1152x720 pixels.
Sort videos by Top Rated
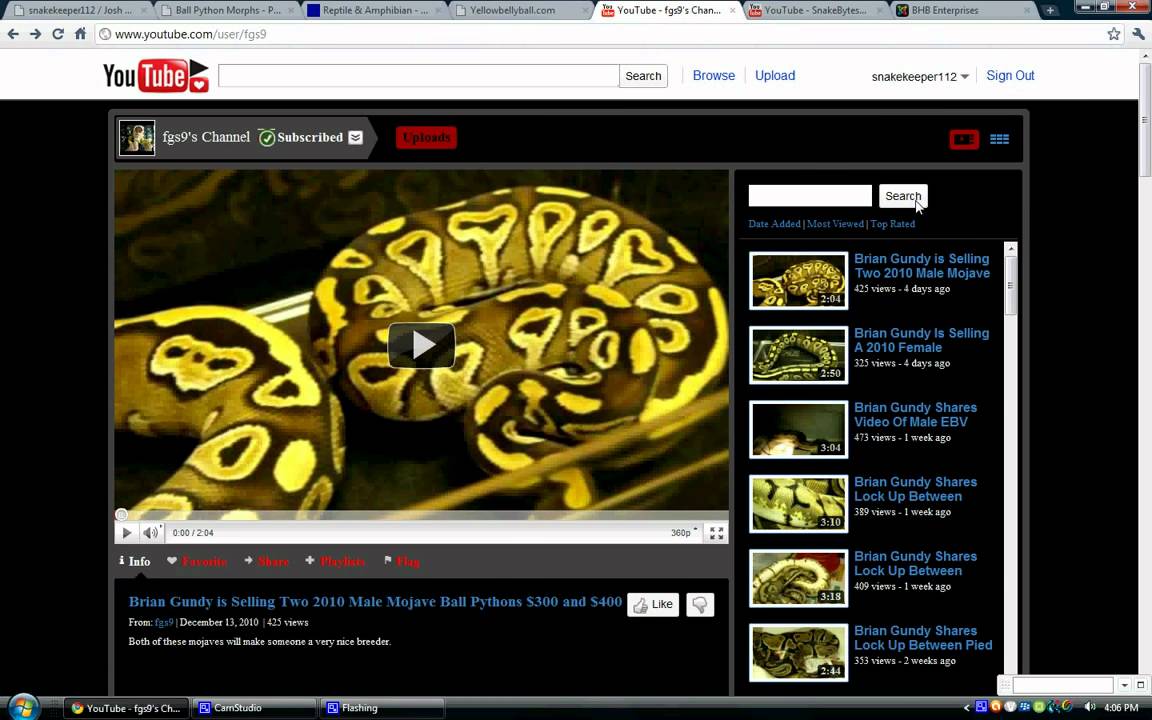893,224
